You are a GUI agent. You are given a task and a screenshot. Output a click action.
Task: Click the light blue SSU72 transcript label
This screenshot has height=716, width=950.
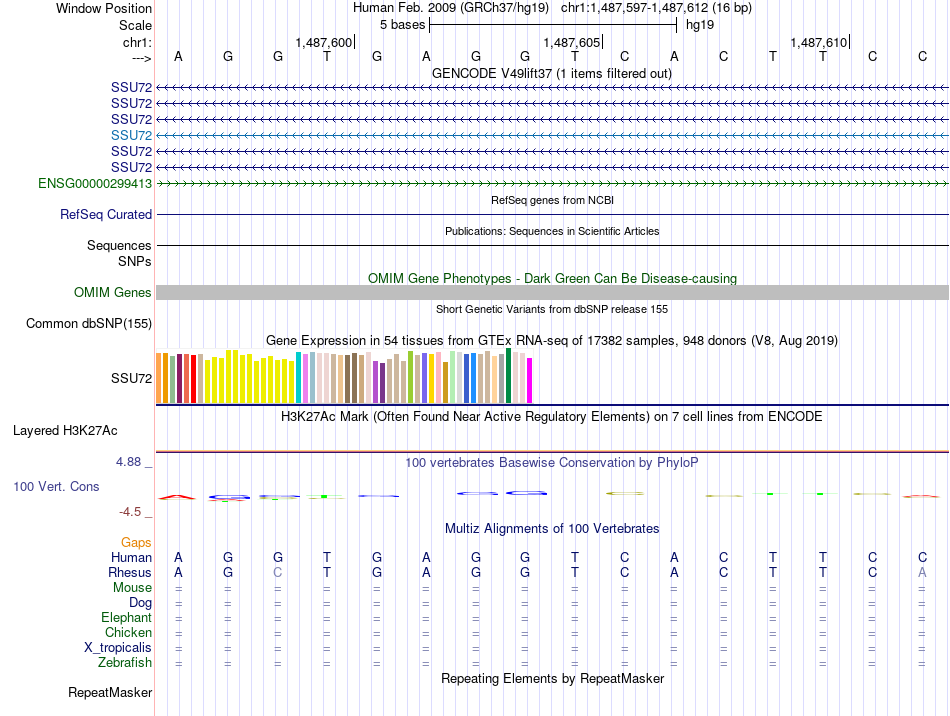click(131, 135)
